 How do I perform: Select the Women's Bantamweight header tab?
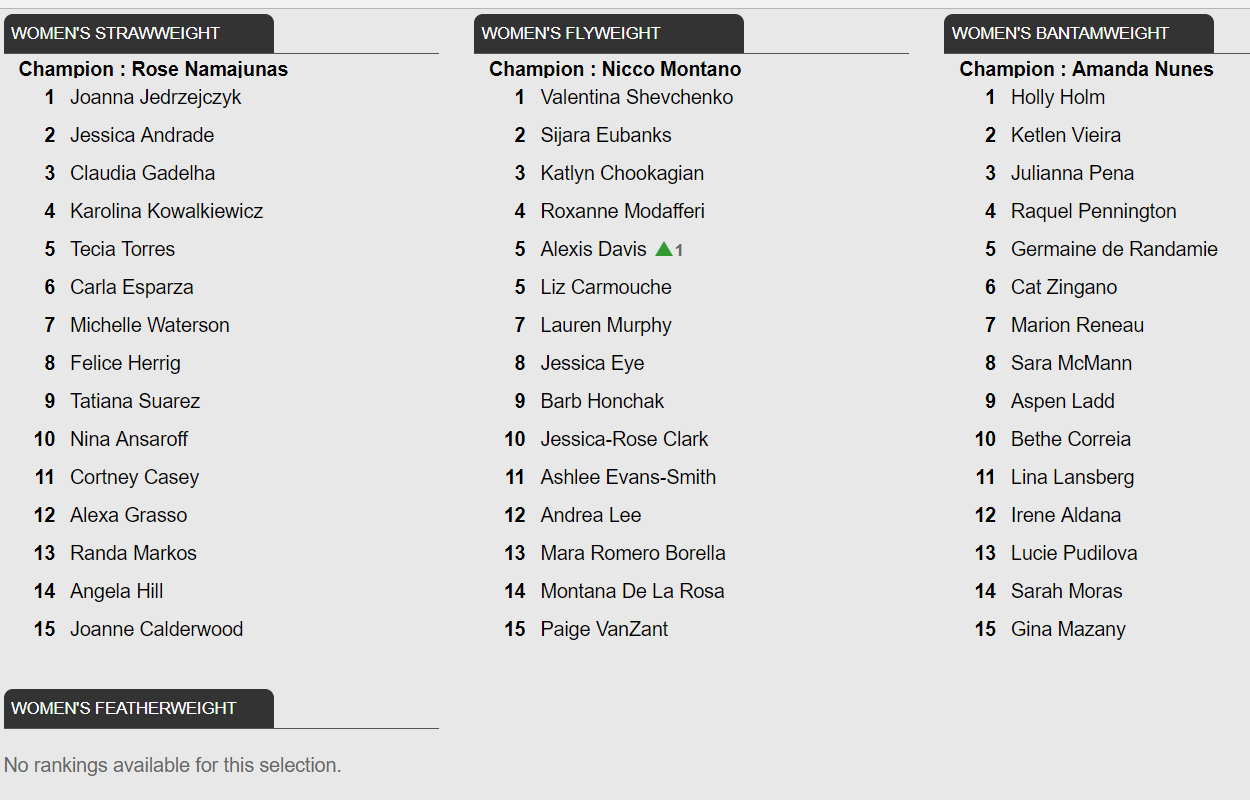(1079, 33)
